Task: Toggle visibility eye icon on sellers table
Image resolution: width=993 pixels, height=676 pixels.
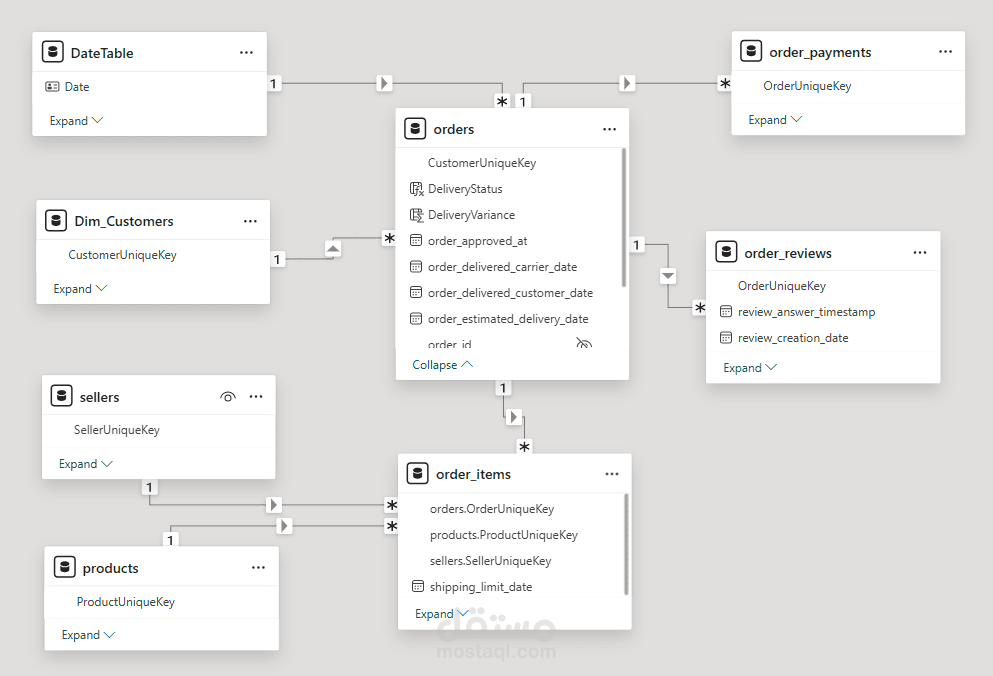Action: click(x=228, y=397)
